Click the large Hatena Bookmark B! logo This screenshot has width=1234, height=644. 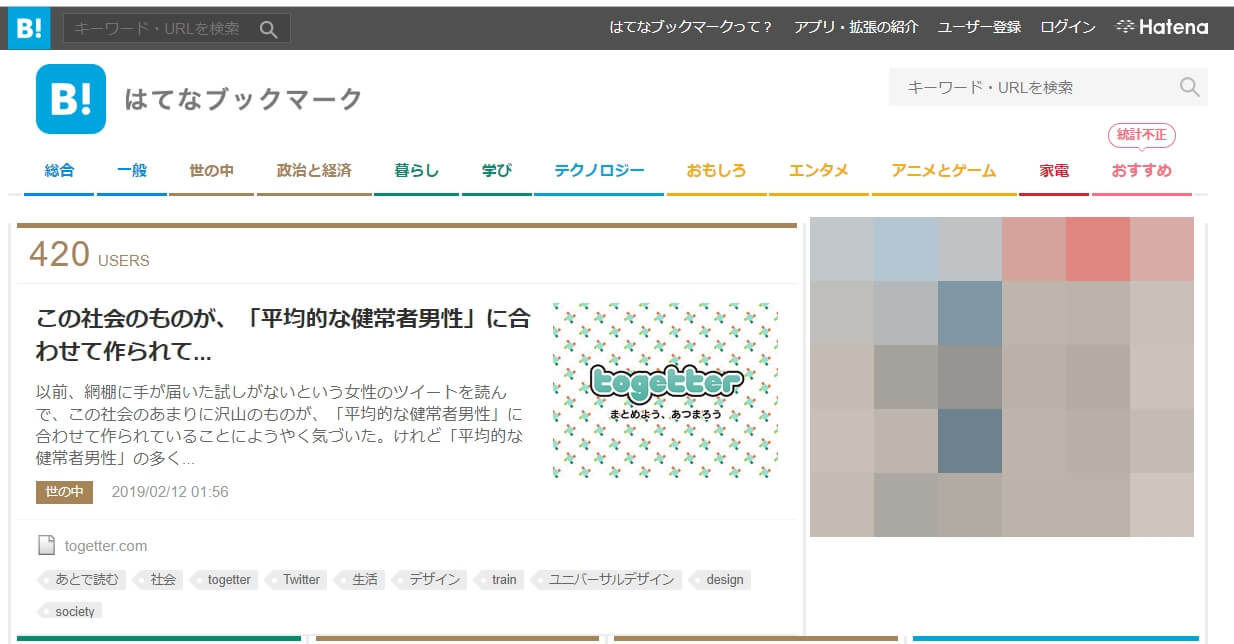coord(71,99)
